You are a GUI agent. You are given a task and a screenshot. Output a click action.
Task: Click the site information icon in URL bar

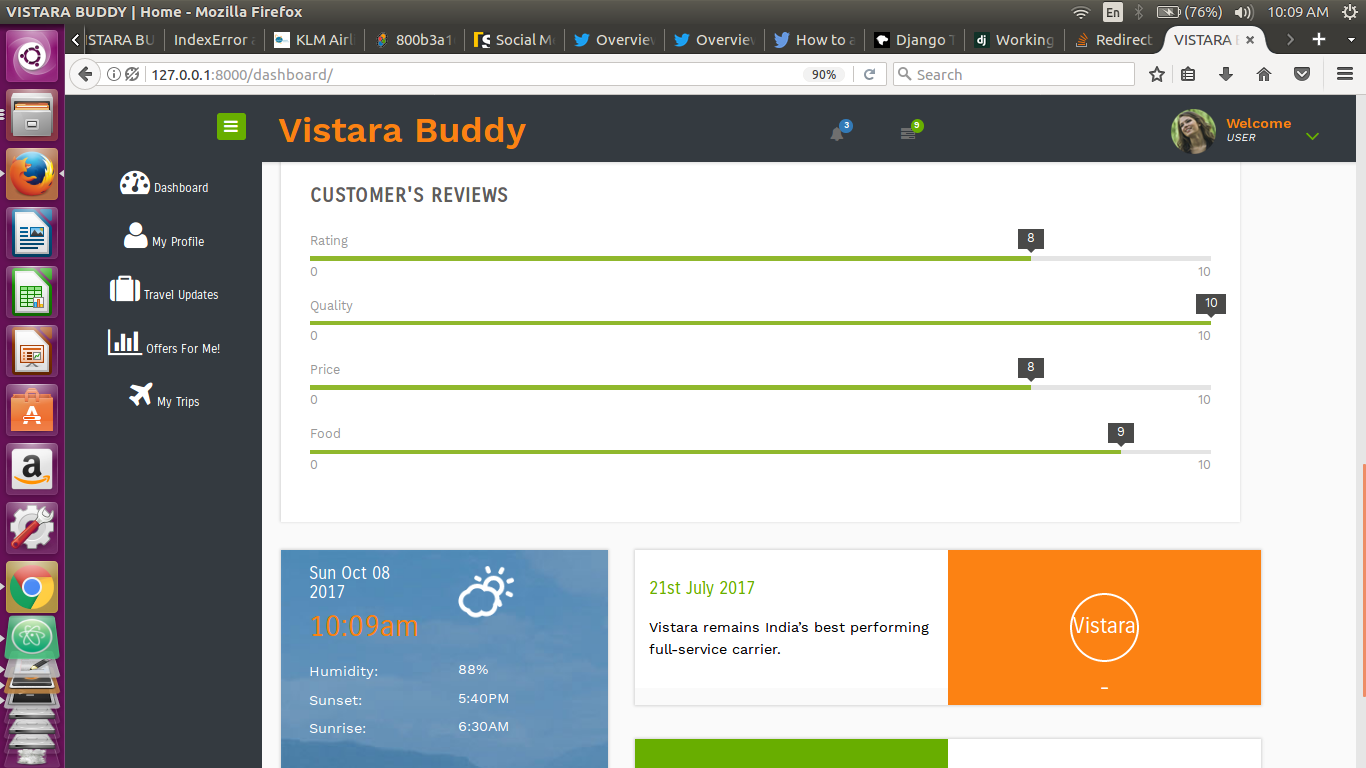point(113,74)
